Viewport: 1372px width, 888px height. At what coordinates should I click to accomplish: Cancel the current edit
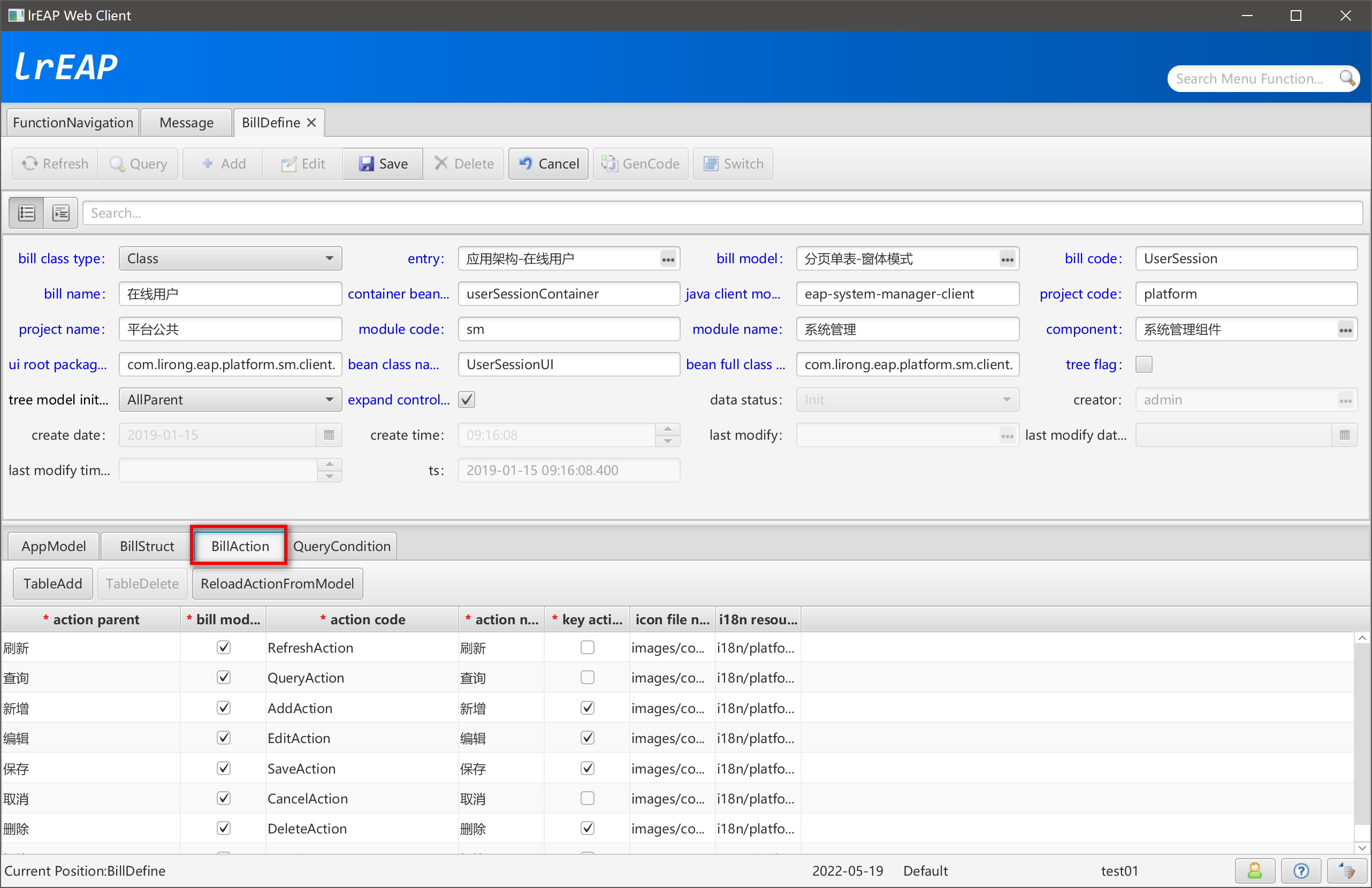coord(548,164)
